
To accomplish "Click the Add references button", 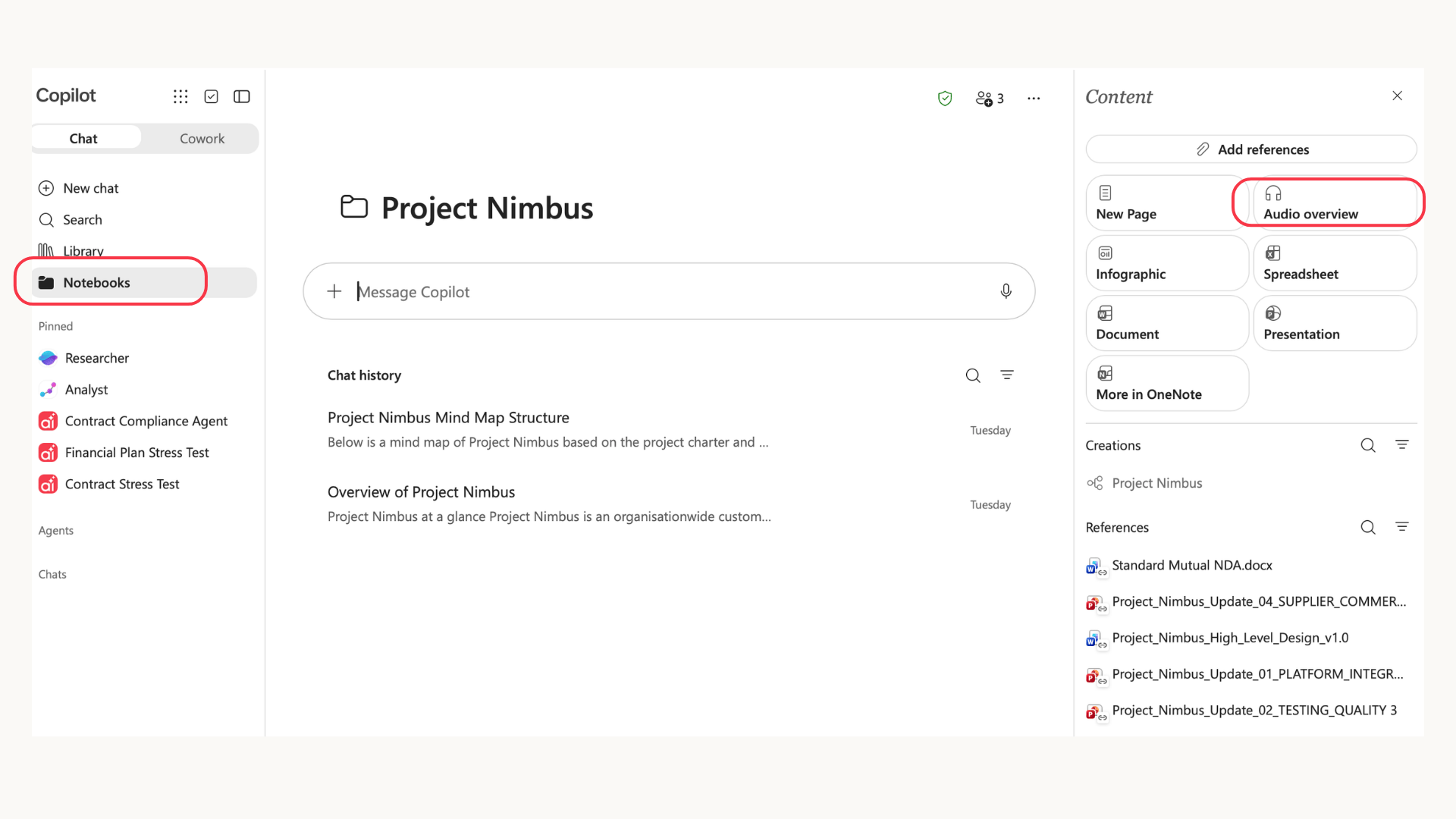I will pos(1251,149).
